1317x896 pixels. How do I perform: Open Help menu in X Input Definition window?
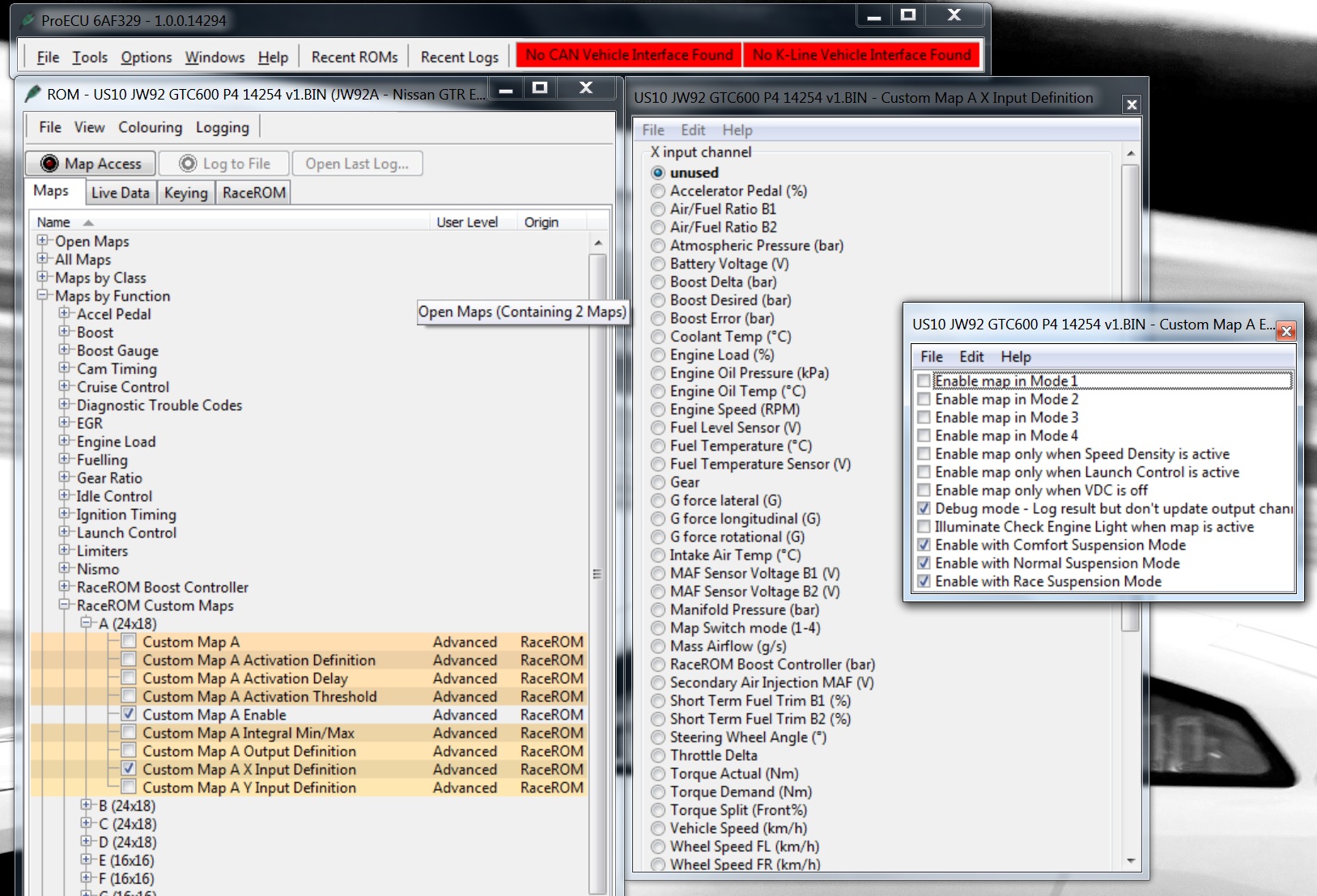(737, 130)
